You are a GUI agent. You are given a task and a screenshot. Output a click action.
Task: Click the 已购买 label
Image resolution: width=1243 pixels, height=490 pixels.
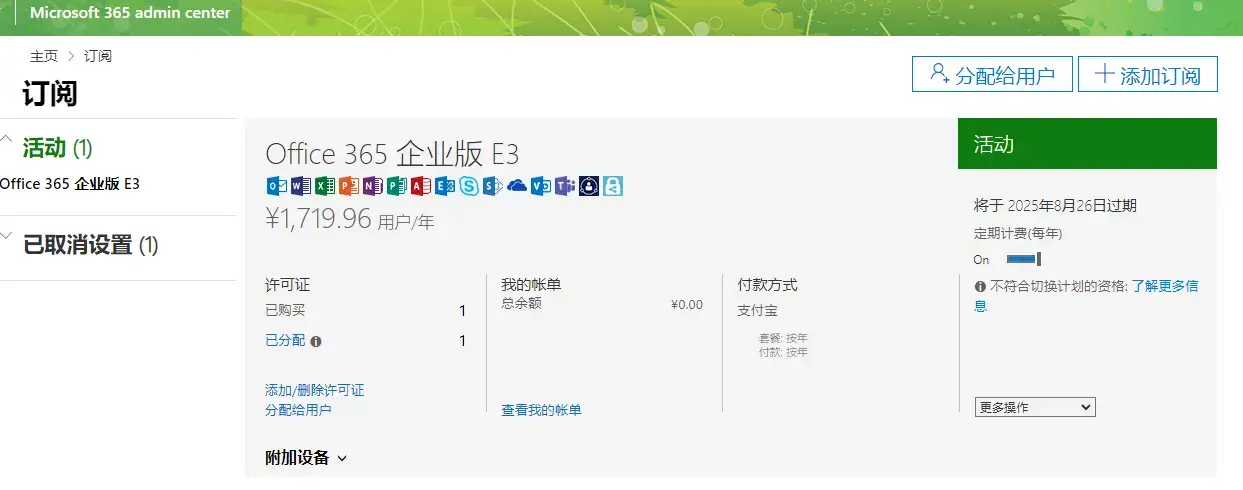click(285, 311)
